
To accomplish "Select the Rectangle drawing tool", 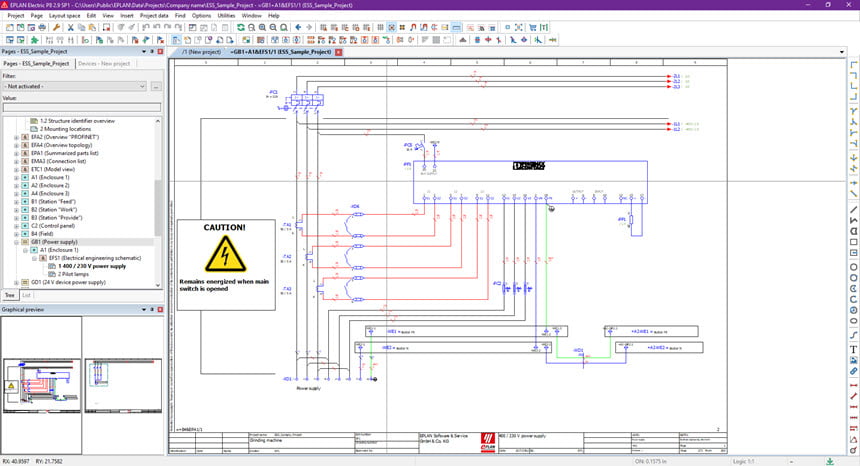I will coord(853,242).
